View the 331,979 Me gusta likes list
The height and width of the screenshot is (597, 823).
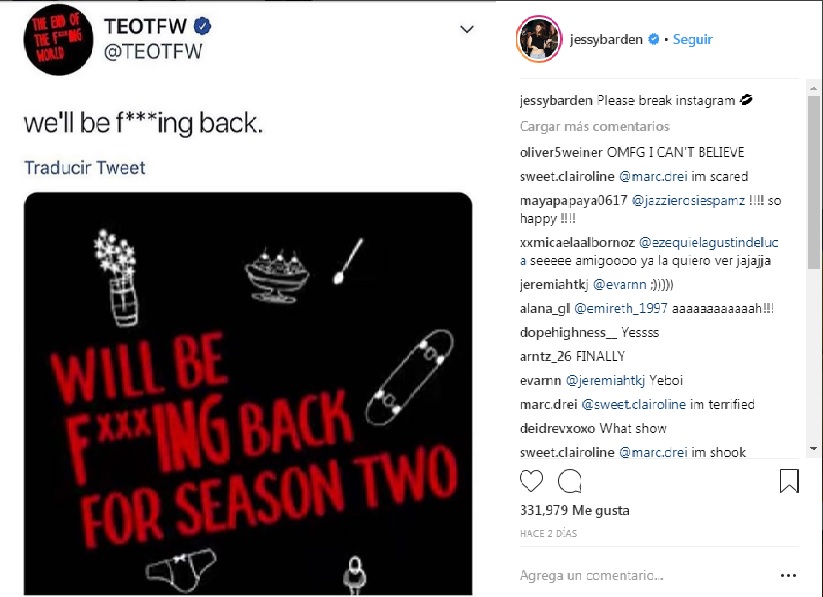coord(575,510)
